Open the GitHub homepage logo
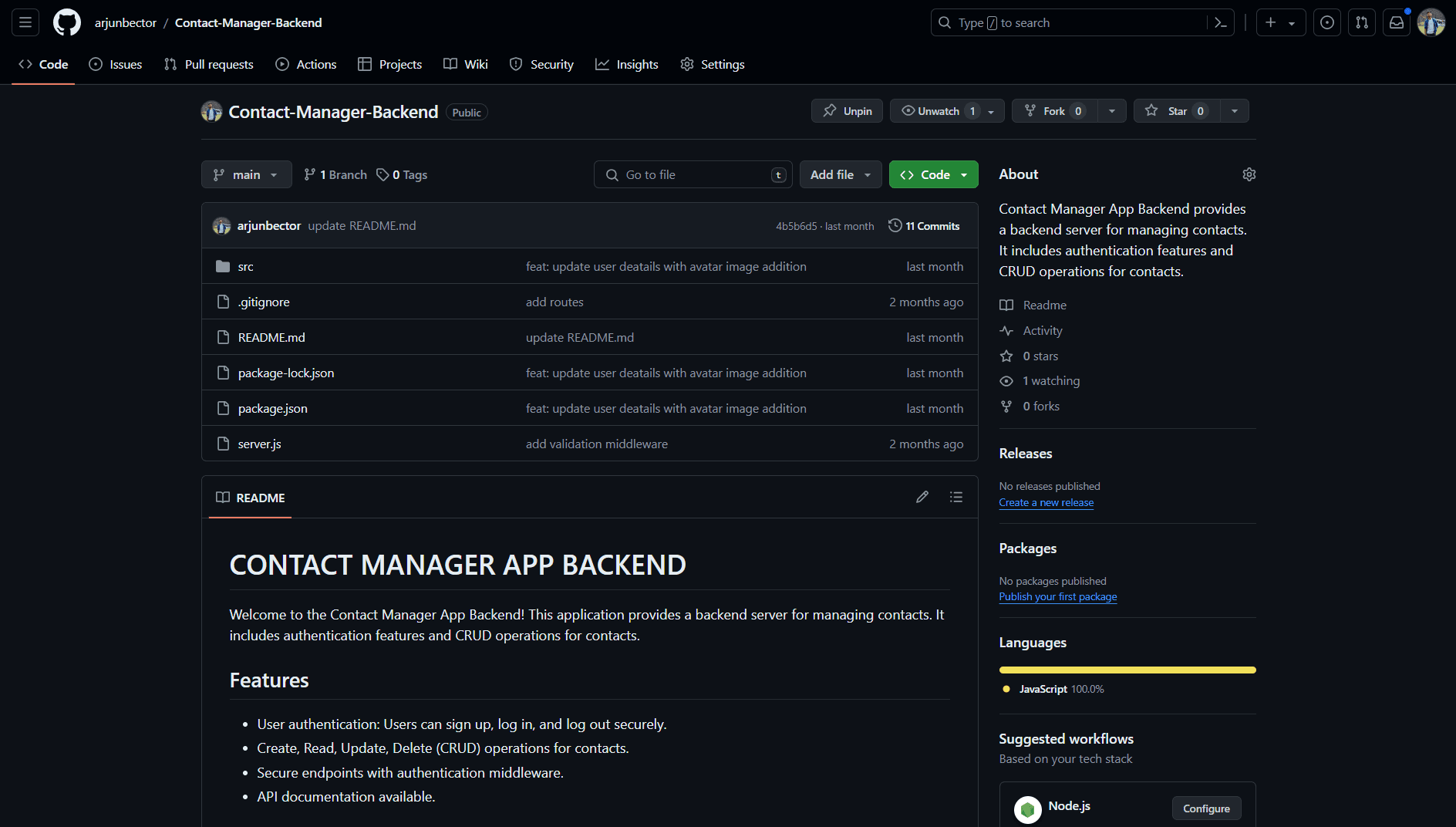 tap(67, 23)
